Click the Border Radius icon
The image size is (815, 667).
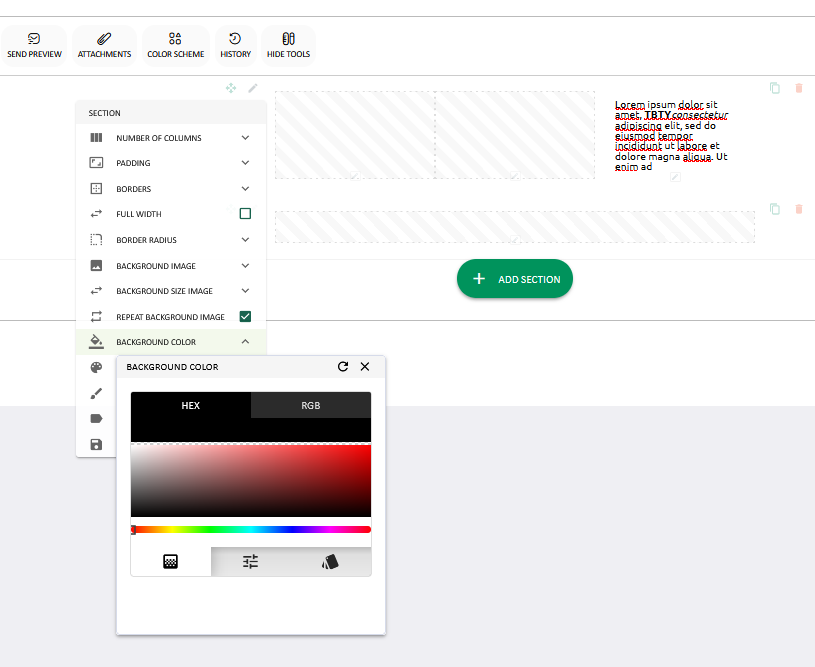(x=96, y=240)
